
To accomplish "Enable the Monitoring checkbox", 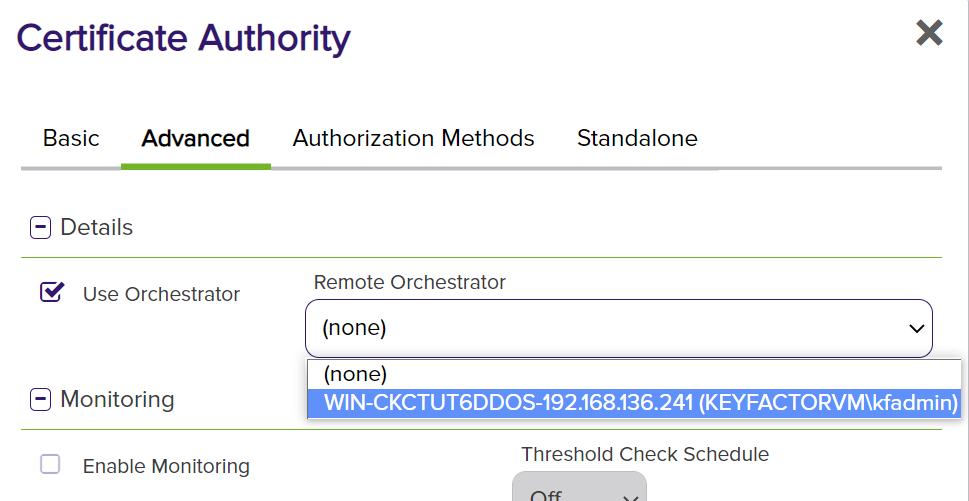I will coord(50,464).
